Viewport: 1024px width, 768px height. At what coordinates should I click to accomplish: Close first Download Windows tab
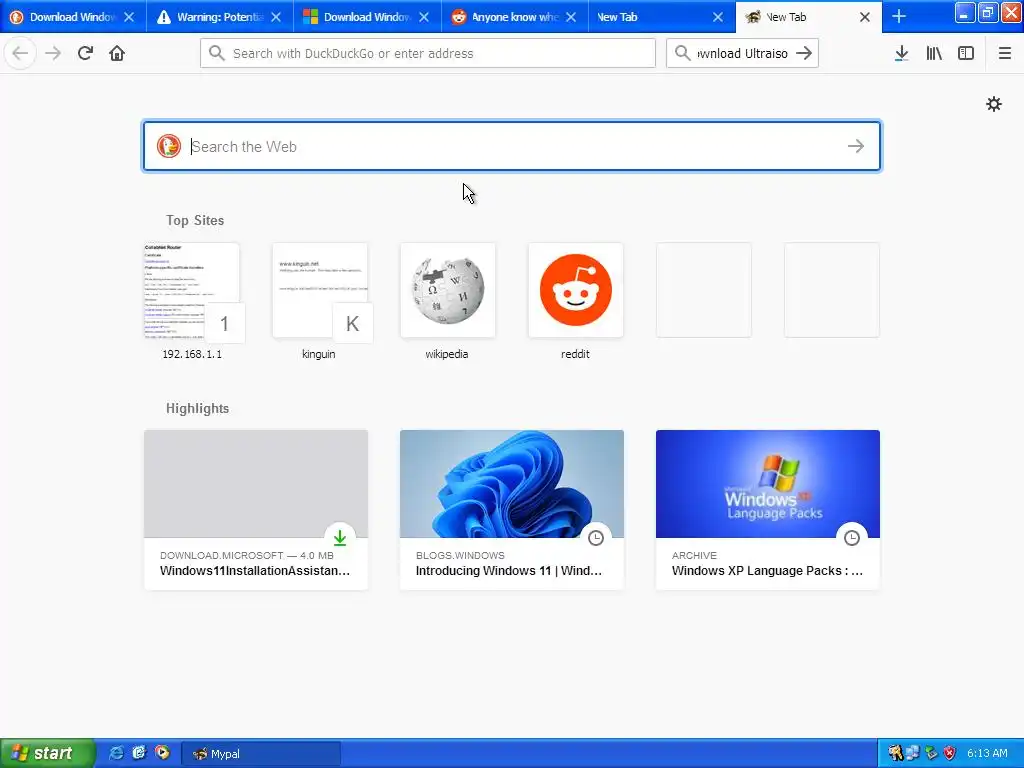pos(129,17)
